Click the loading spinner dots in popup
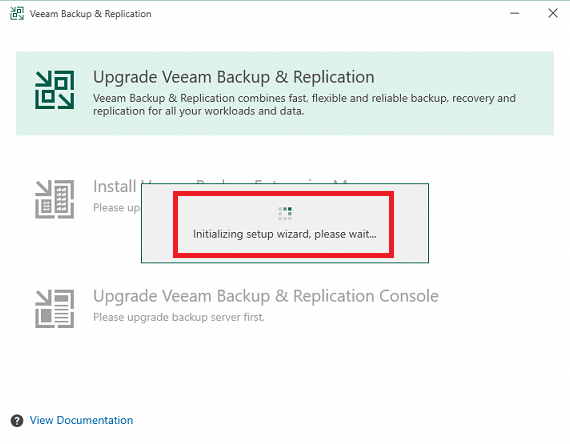570x444 pixels. (x=285, y=213)
